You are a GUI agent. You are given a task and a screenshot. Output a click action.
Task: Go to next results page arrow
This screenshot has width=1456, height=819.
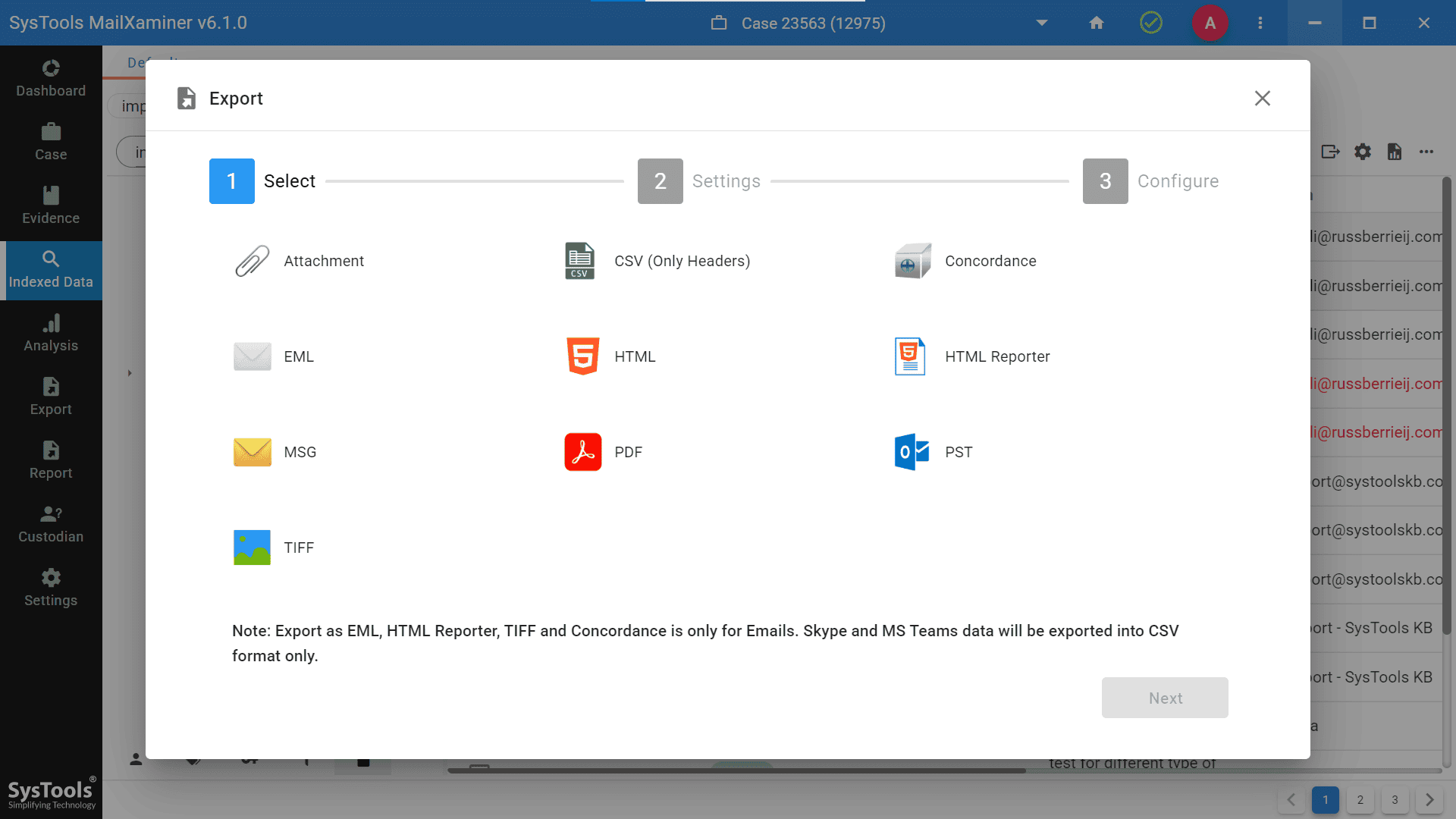1429,800
